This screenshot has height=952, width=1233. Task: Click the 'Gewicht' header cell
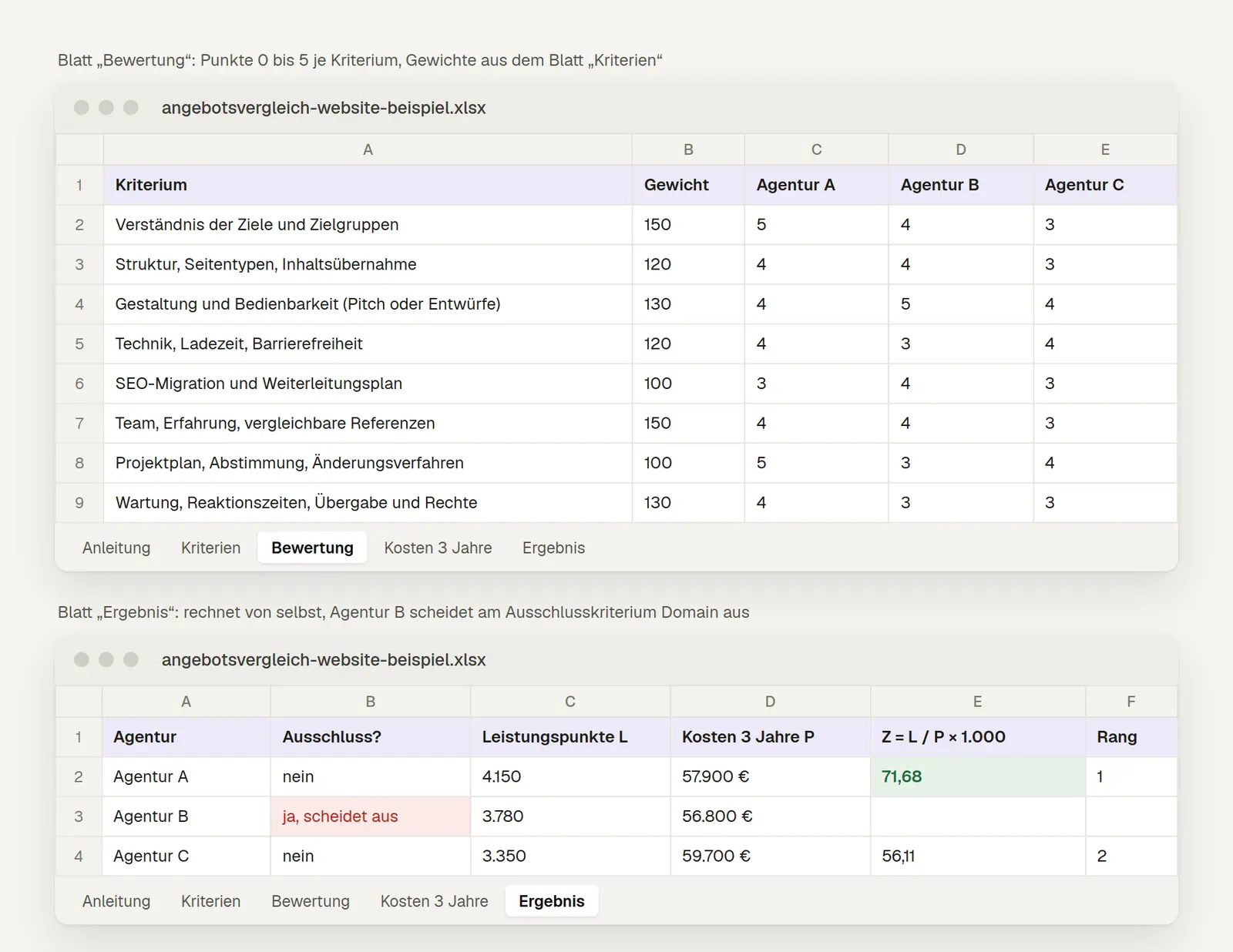click(x=688, y=185)
